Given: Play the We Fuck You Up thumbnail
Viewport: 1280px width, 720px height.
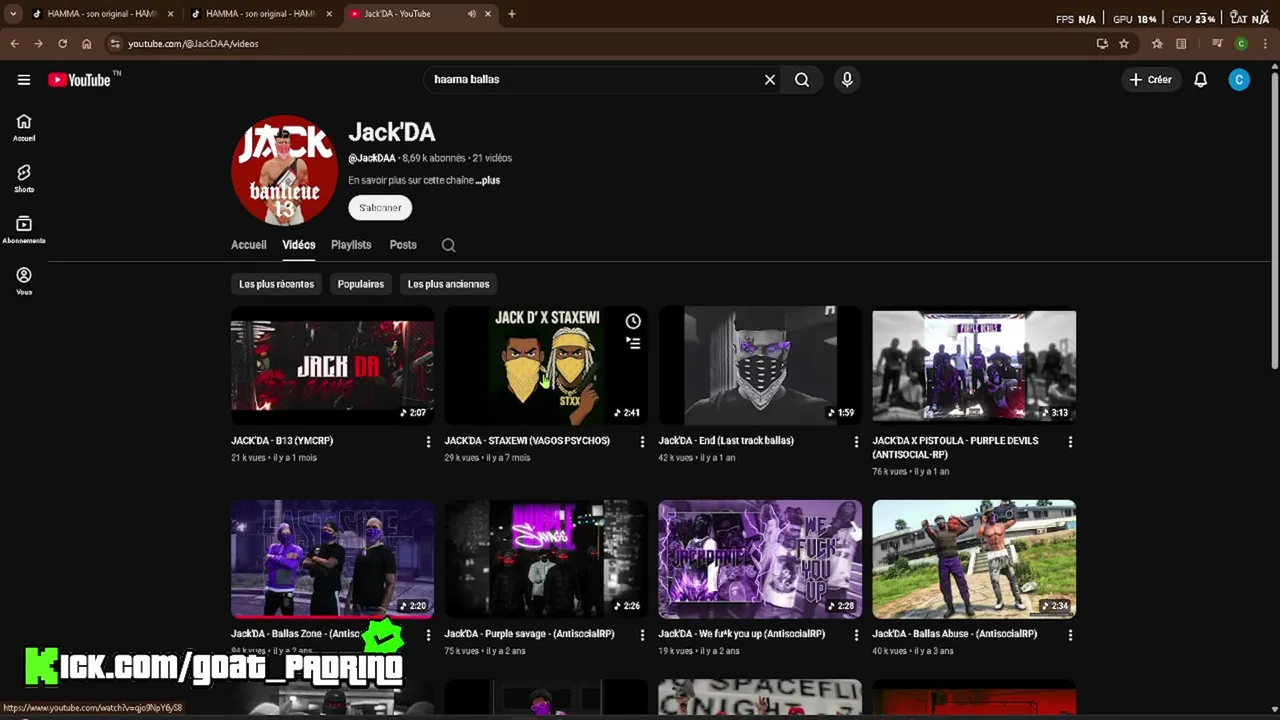Looking at the screenshot, I should [x=760, y=559].
